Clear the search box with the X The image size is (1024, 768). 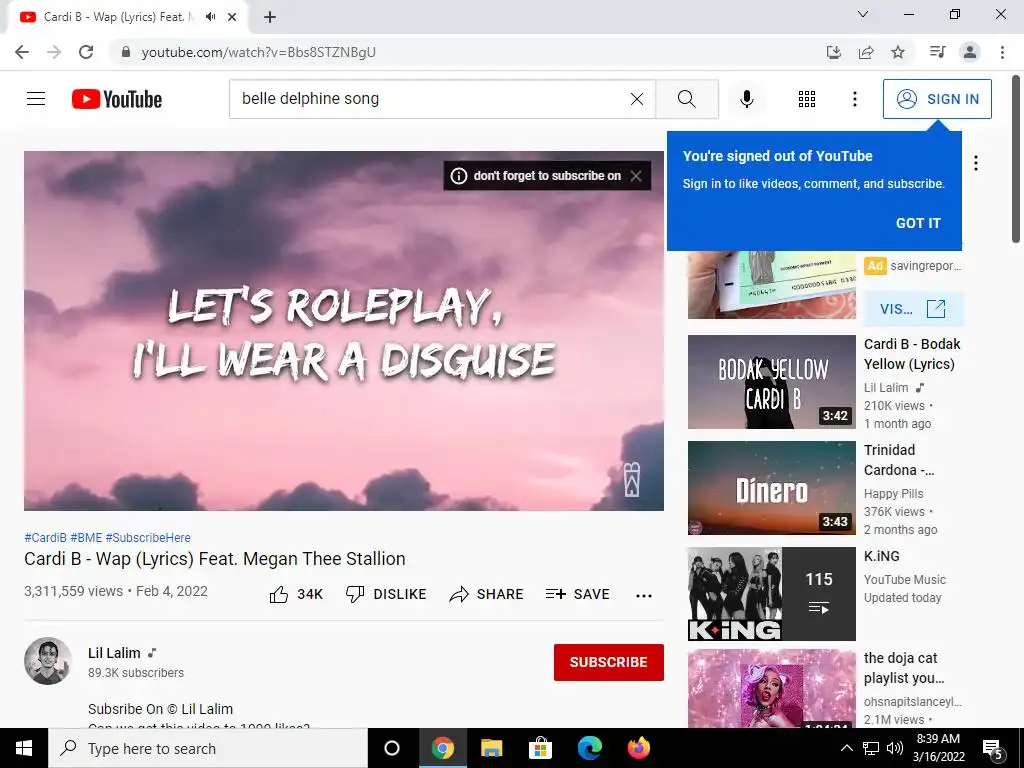click(x=637, y=99)
